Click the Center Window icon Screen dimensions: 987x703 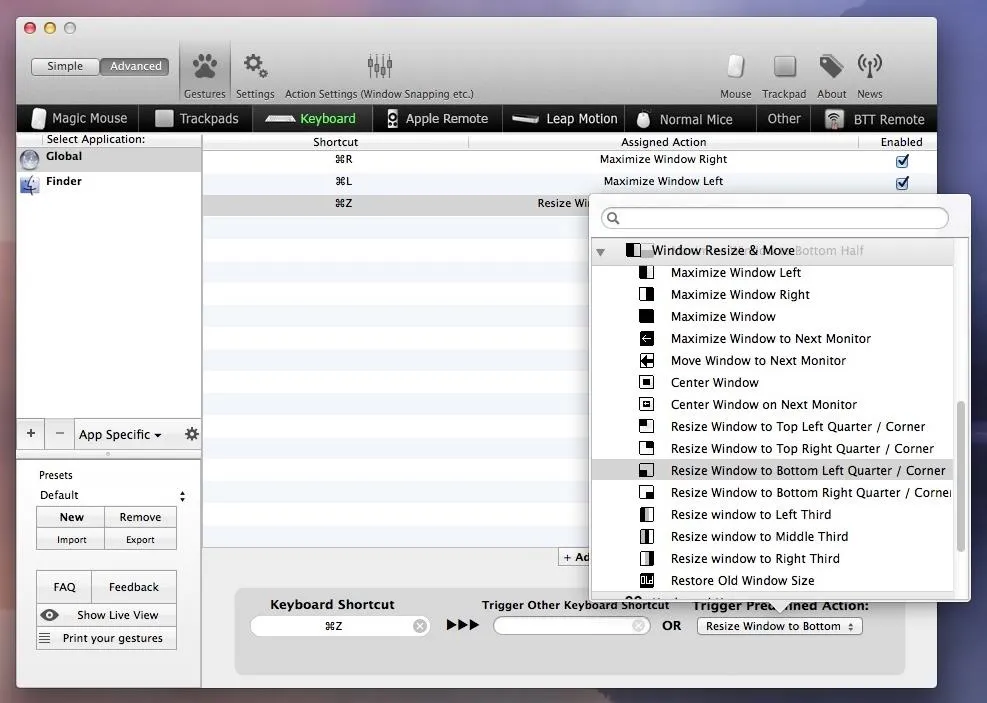pyautogui.click(x=646, y=383)
